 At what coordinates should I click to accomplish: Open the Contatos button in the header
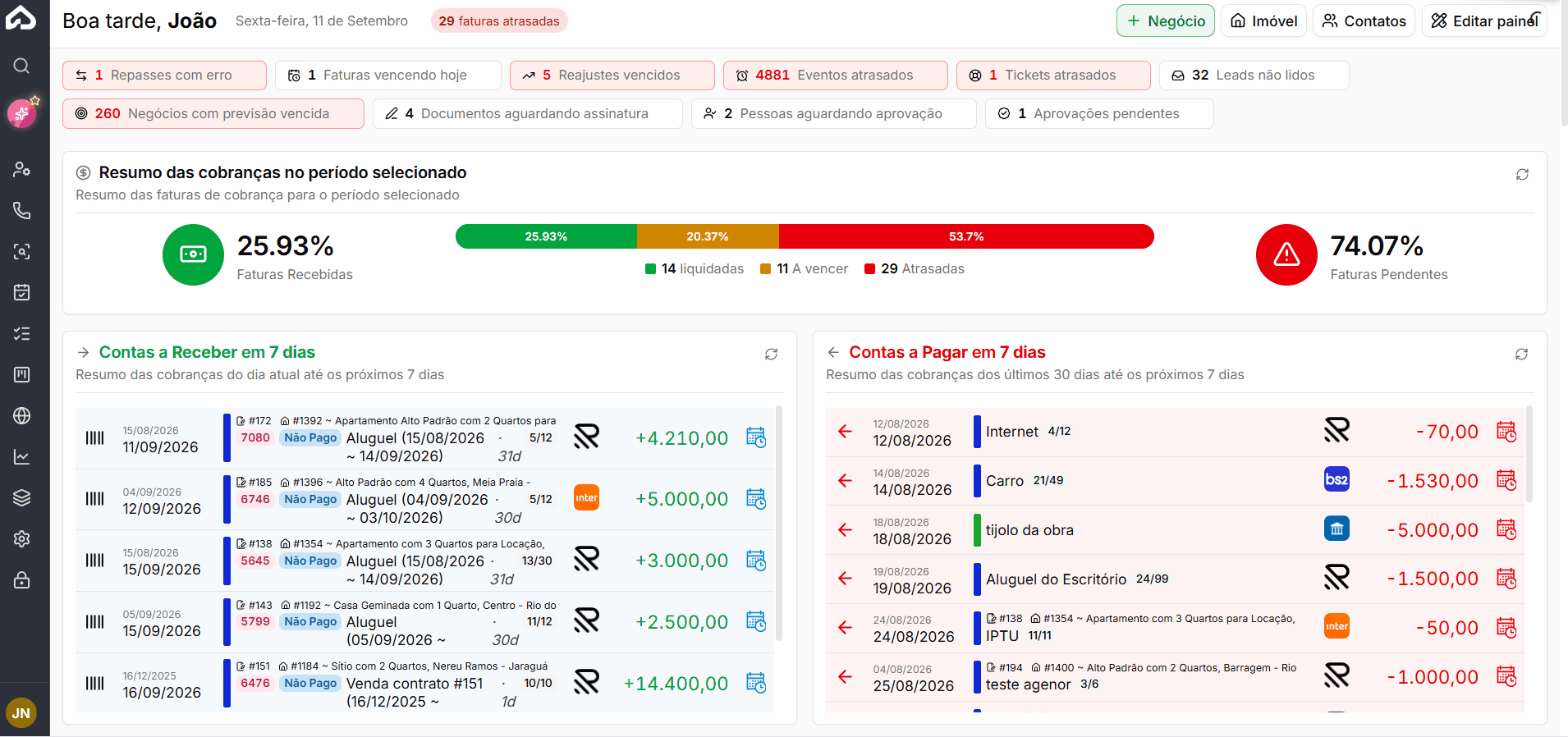pyautogui.click(x=1364, y=21)
